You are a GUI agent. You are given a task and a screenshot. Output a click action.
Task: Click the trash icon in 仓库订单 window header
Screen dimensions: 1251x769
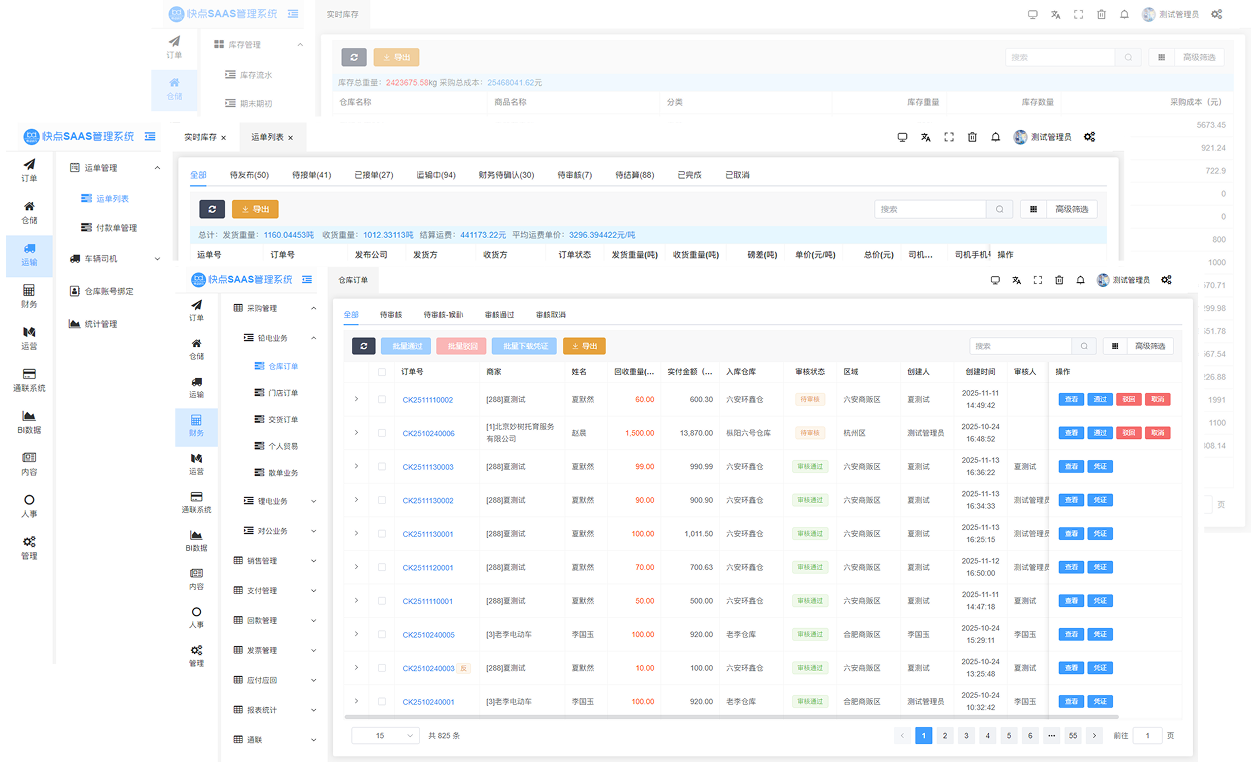click(1059, 280)
